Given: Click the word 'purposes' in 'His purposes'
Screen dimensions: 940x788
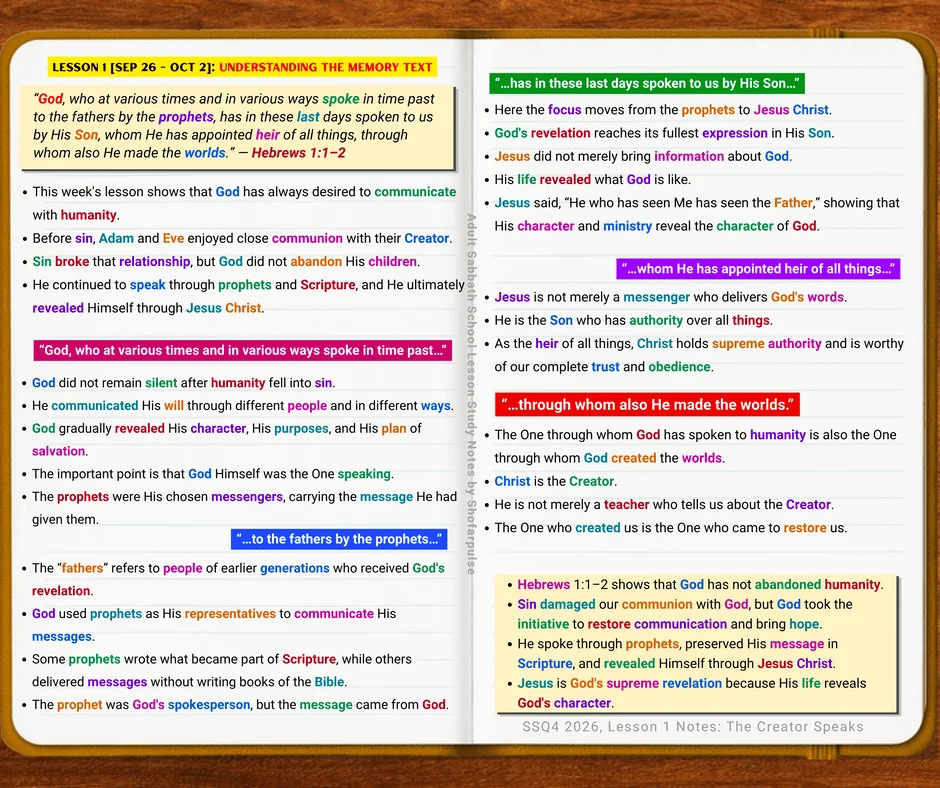Looking at the screenshot, I should (x=302, y=429).
